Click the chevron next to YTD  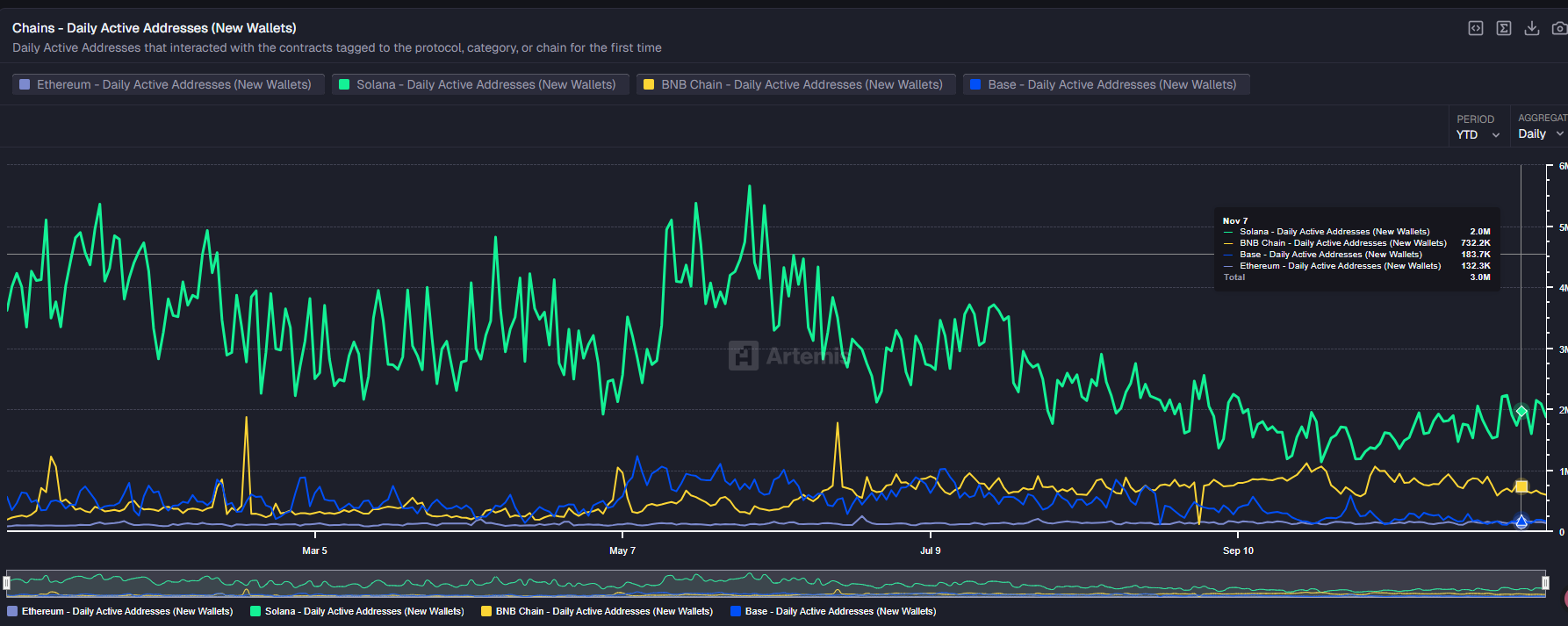tap(1496, 135)
